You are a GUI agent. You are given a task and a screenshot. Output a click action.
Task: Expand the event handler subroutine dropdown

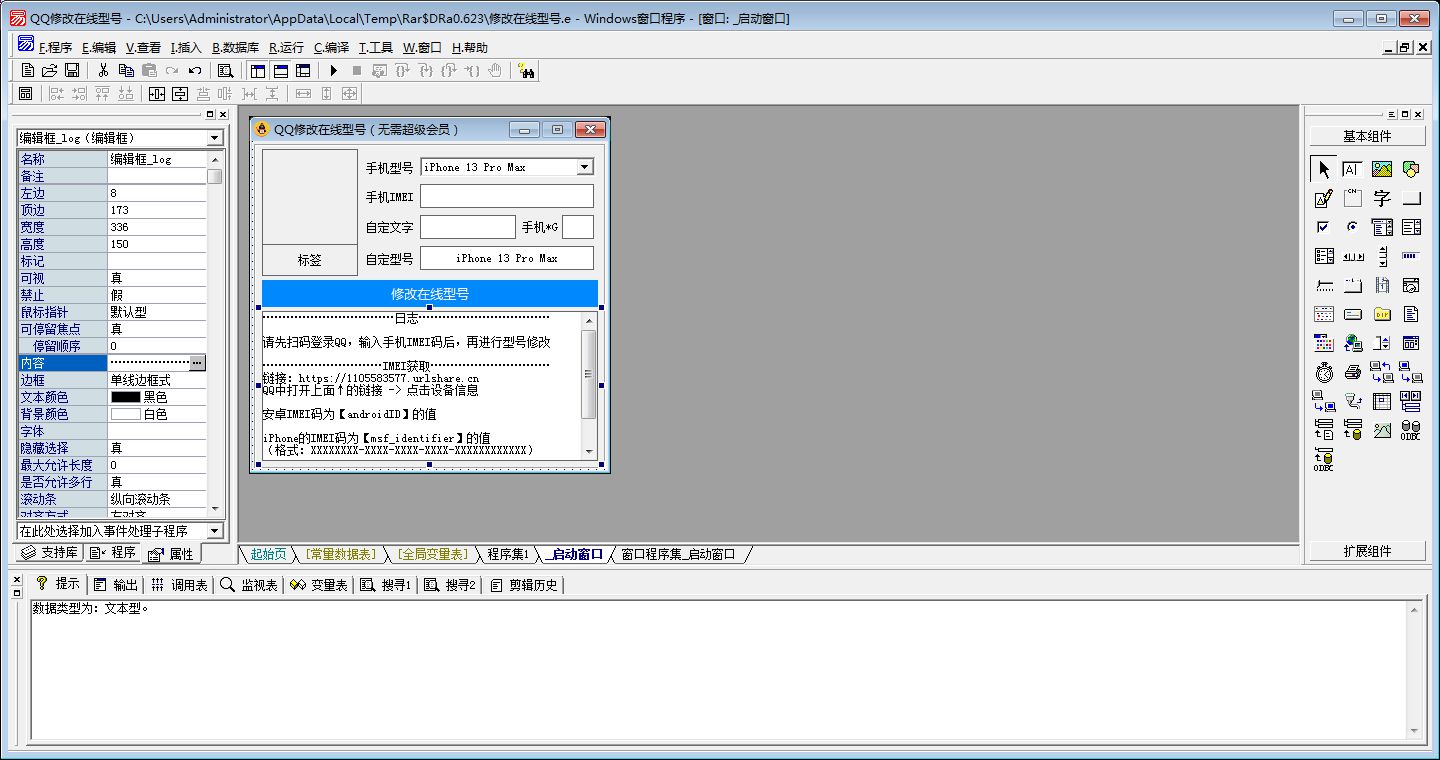tap(212, 531)
